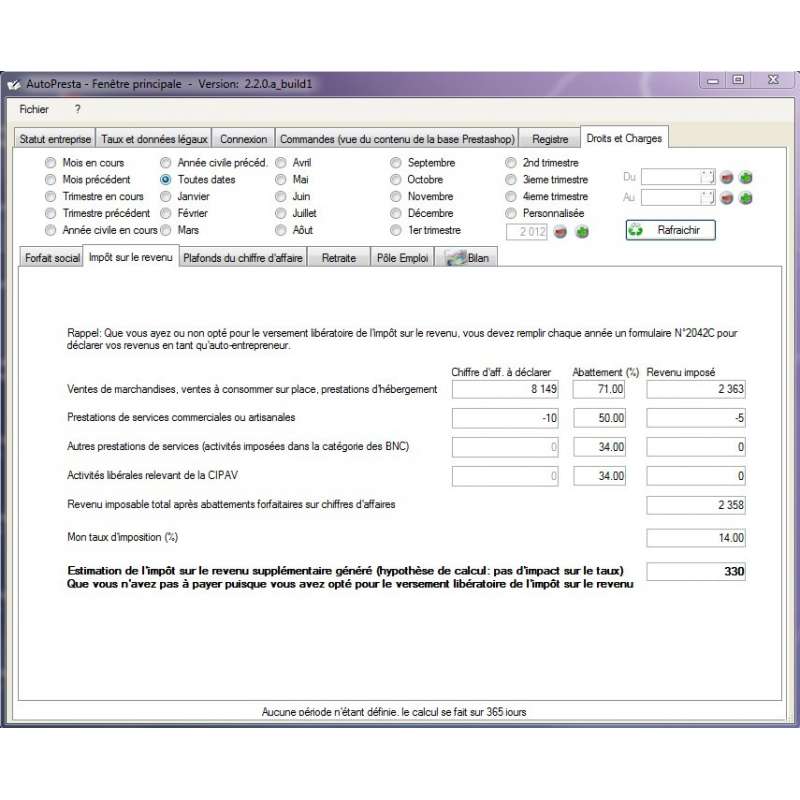Viewport: 800px width, 800px height.
Task: Switch to the Retraite sub-tab
Action: click(x=339, y=258)
